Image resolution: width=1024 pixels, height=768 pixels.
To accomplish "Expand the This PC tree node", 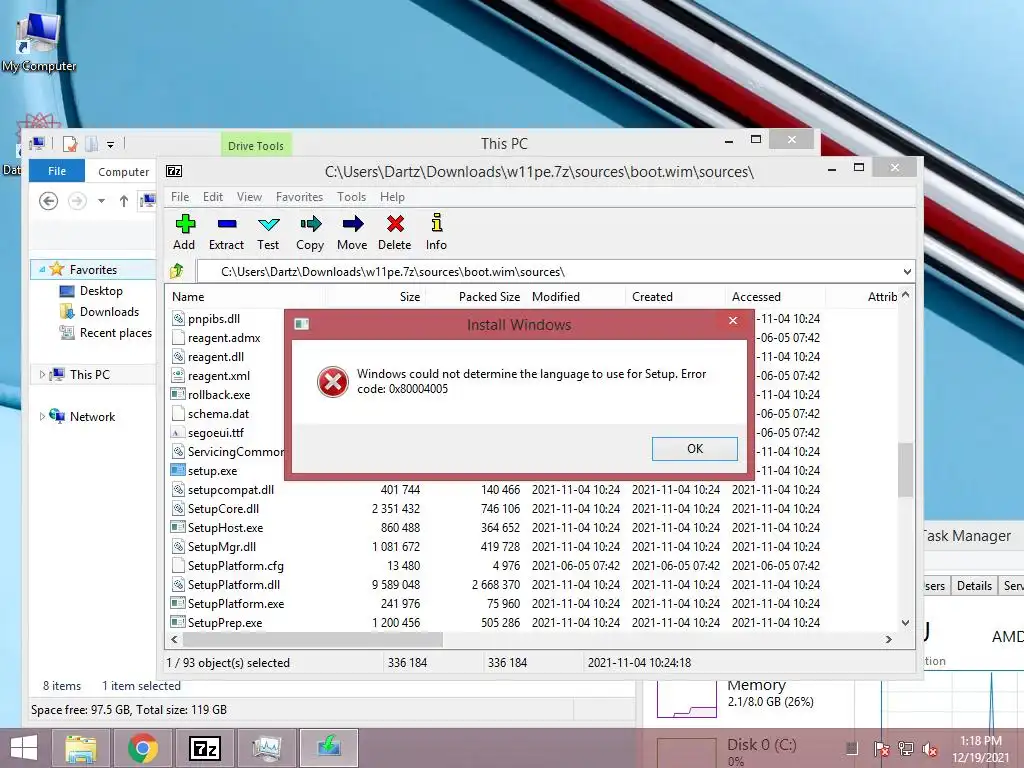I will (42, 374).
